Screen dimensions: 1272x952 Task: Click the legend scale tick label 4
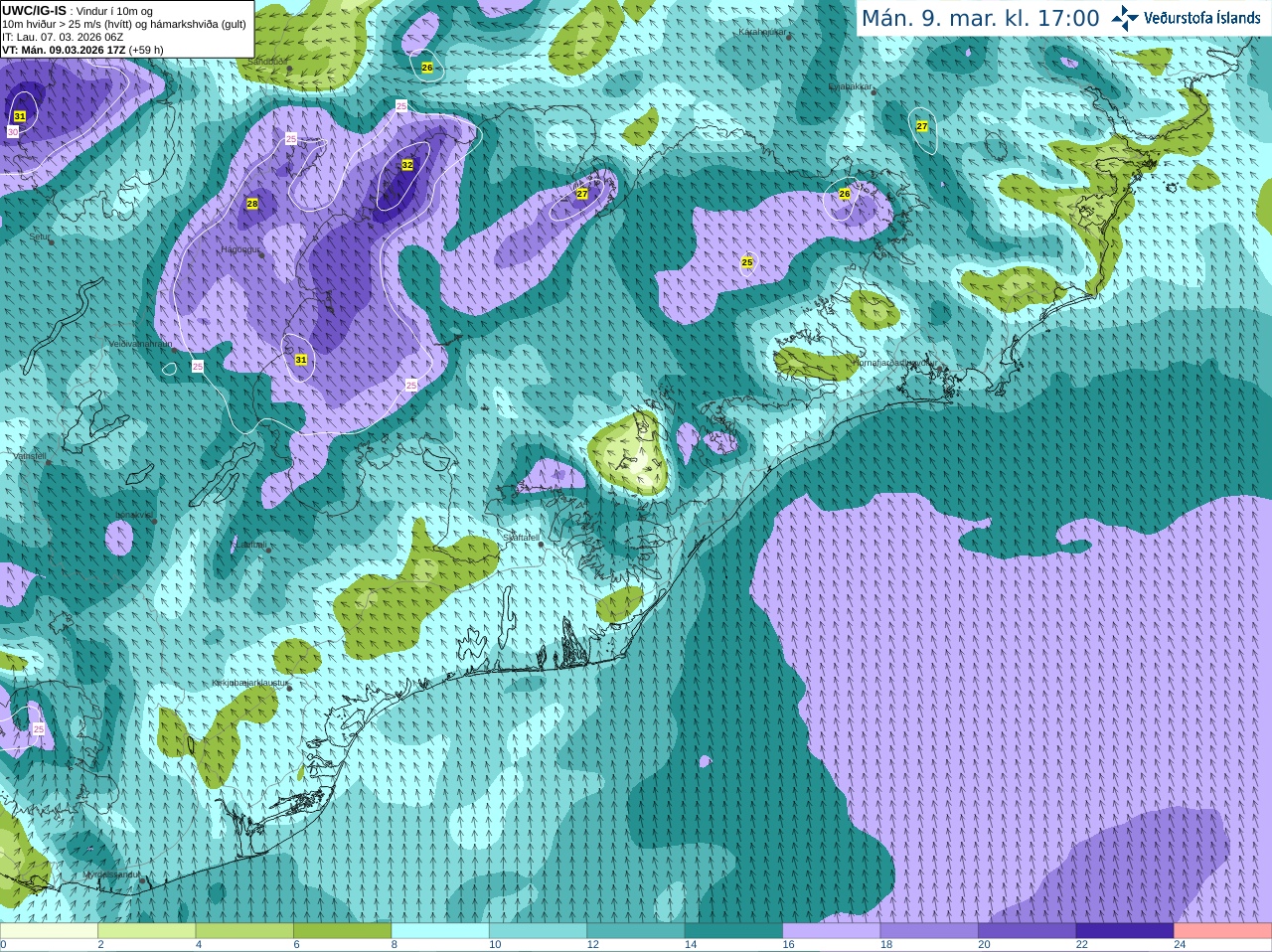coord(199,945)
